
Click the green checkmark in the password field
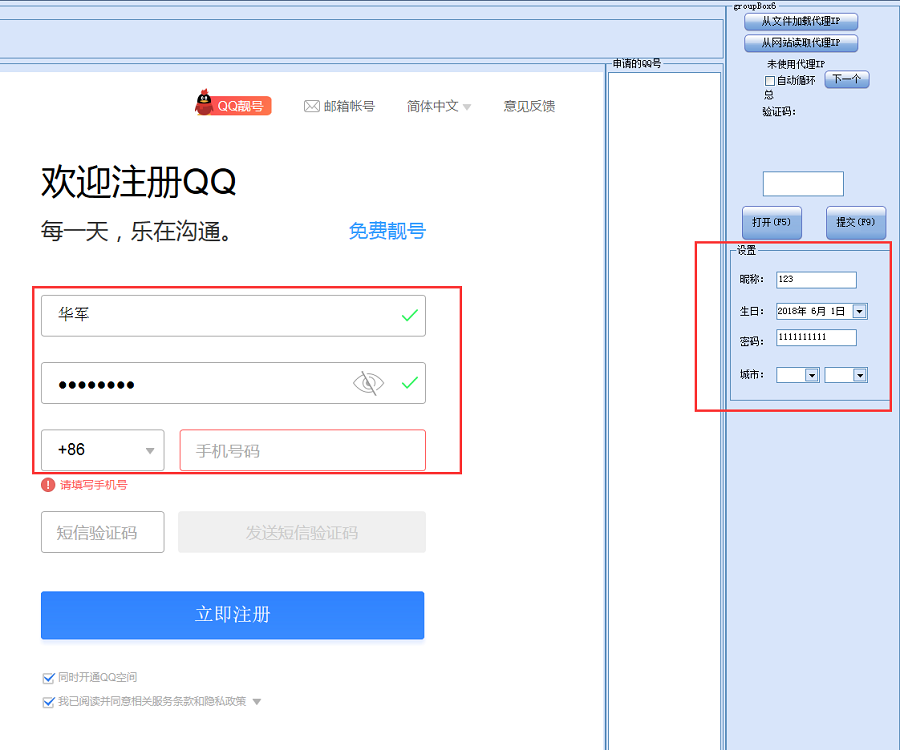coord(409,383)
